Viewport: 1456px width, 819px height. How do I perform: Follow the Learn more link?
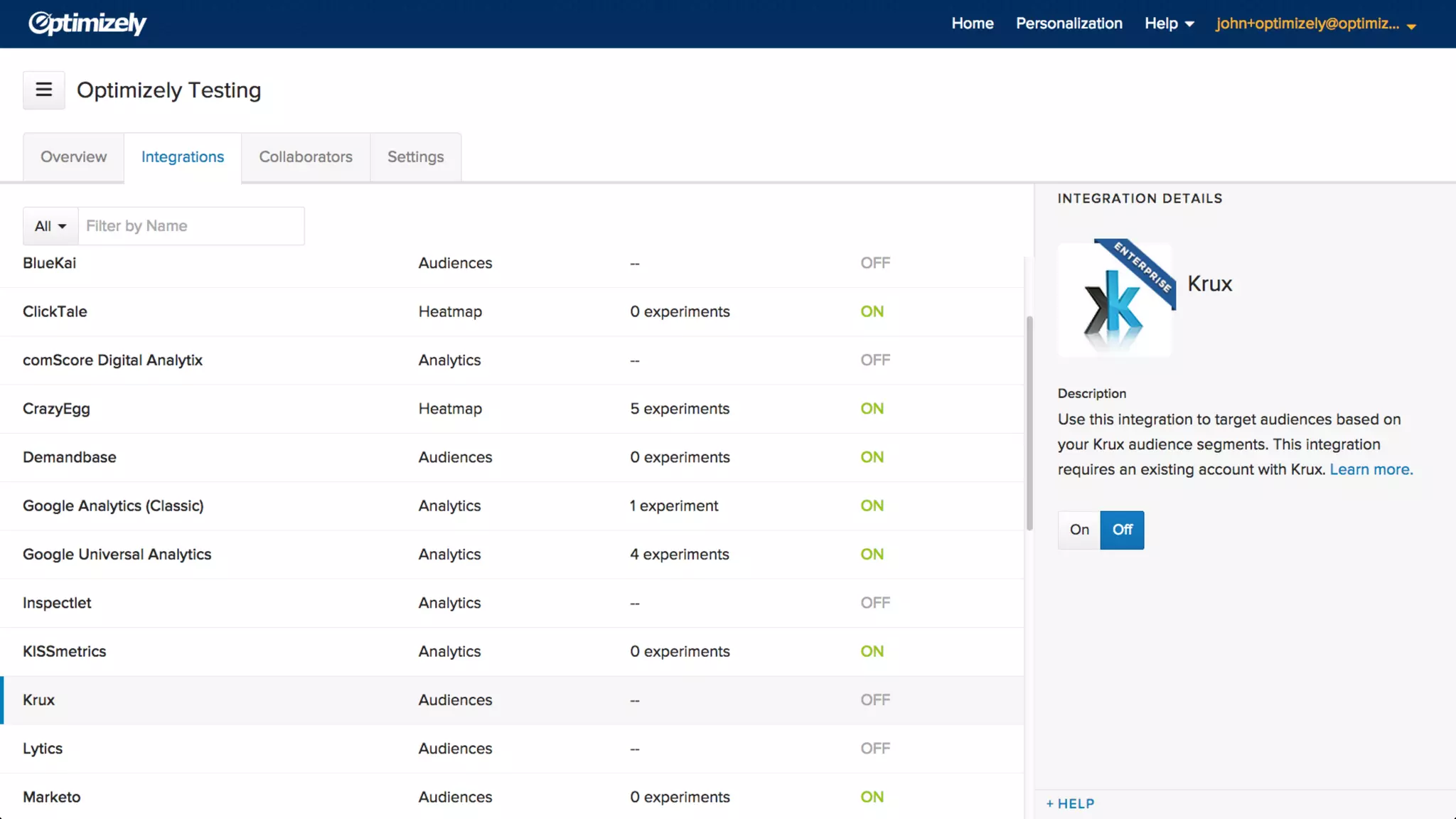1371,469
